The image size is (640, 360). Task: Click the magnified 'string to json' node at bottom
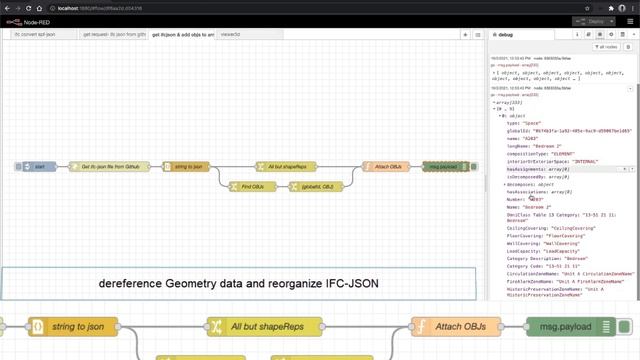coord(73,327)
